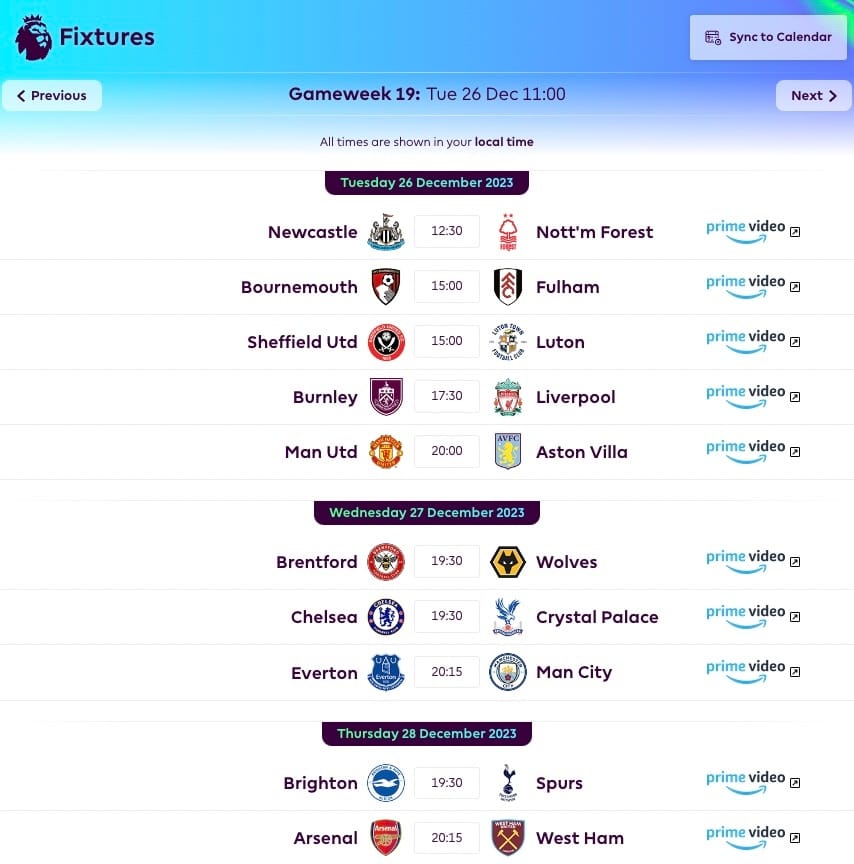The width and height of the screenshot is (854, 864).
Task: Click the Sync to Calendar button
Action: pos(768,37)
